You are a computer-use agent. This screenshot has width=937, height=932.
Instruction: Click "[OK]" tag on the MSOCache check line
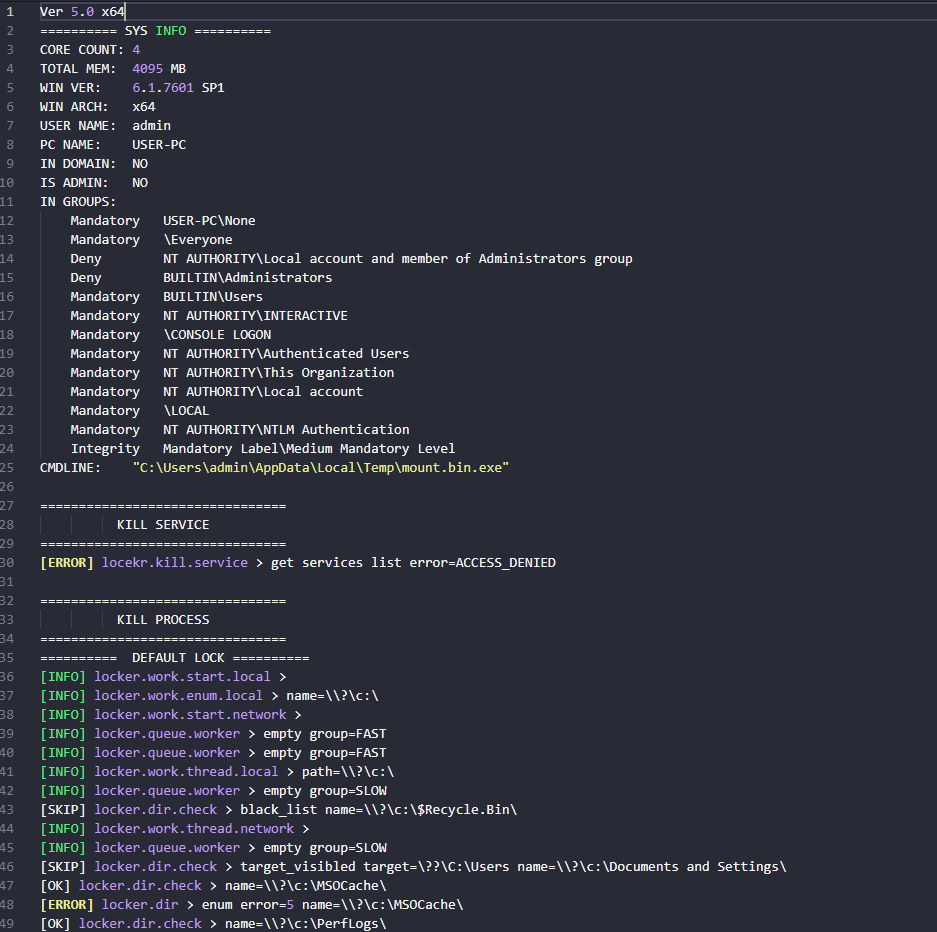pos(55,886)
